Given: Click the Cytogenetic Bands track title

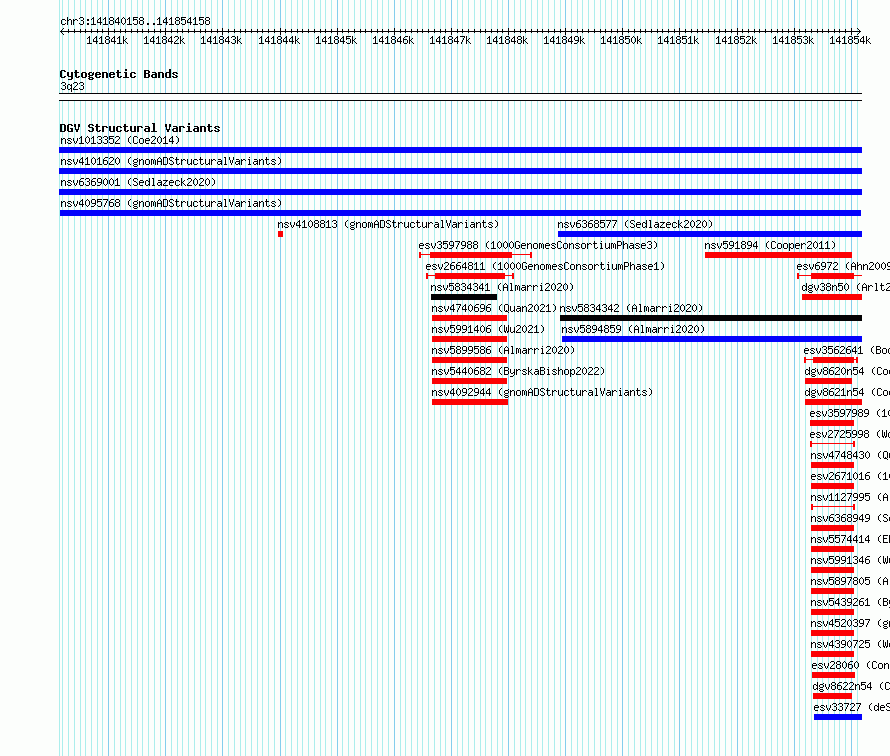Looking at the screenshot, I should click(119, 74).
